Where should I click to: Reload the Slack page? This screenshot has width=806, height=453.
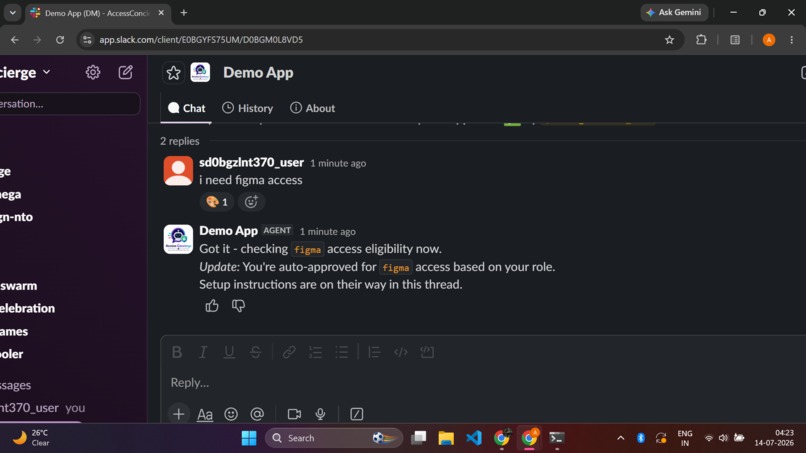point(60,40)
